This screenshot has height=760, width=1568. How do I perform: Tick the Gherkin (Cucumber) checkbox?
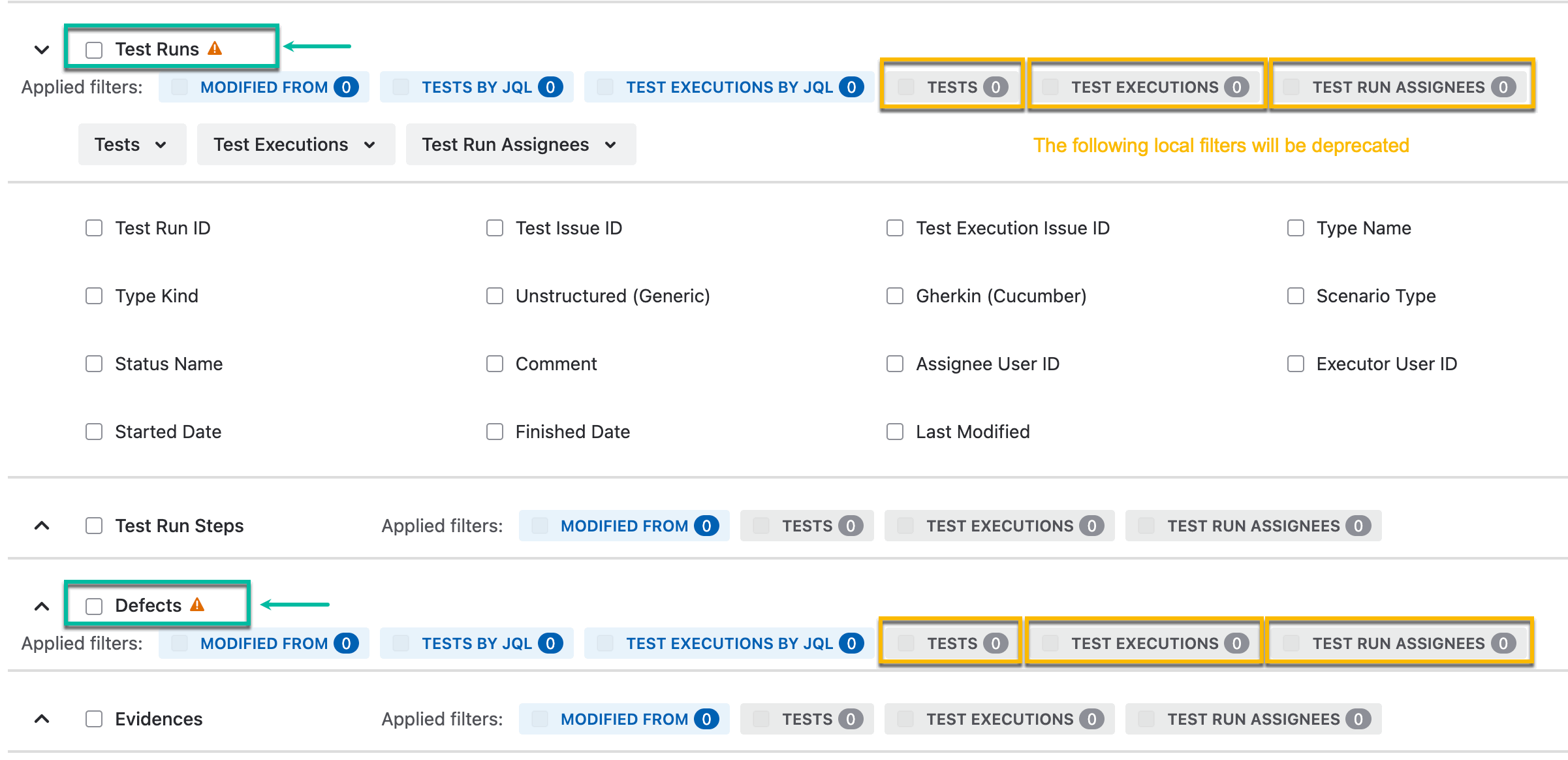(x=894, y=296)
